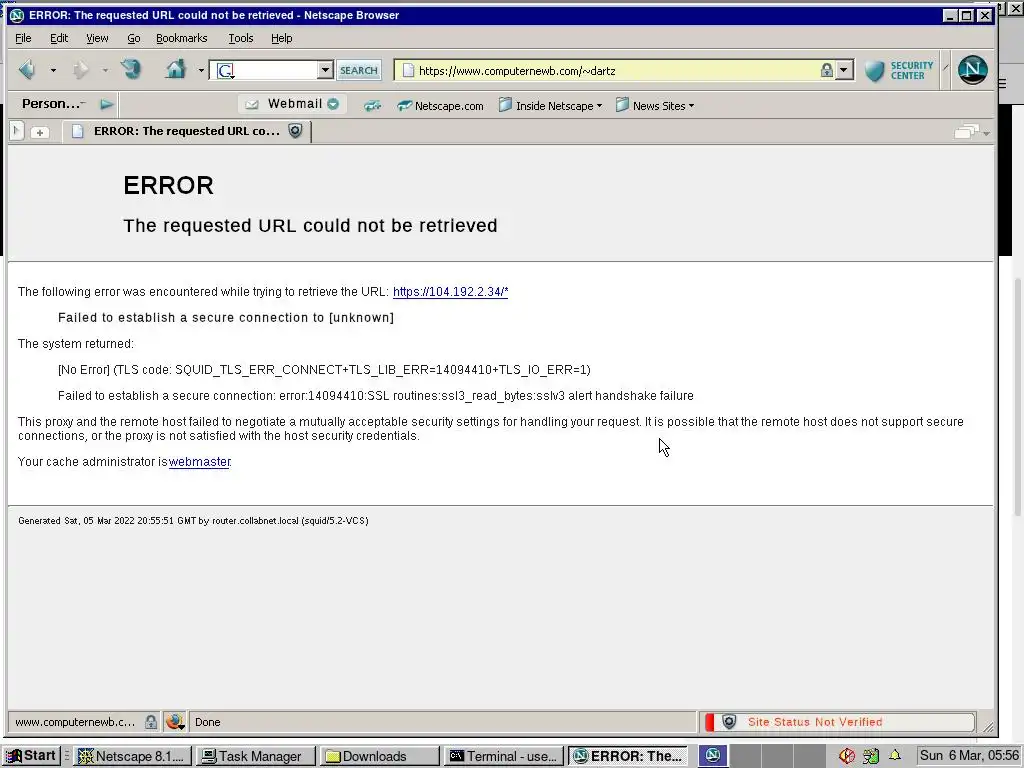The height and width of the screenshot is (768, 1024).
Task: Switch to Downloads folder taskbar item
Action: click(379, 756)
